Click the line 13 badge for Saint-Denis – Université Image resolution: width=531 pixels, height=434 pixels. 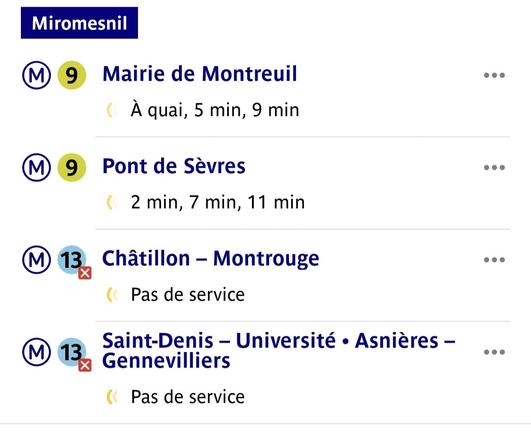[x=71, y=352]
